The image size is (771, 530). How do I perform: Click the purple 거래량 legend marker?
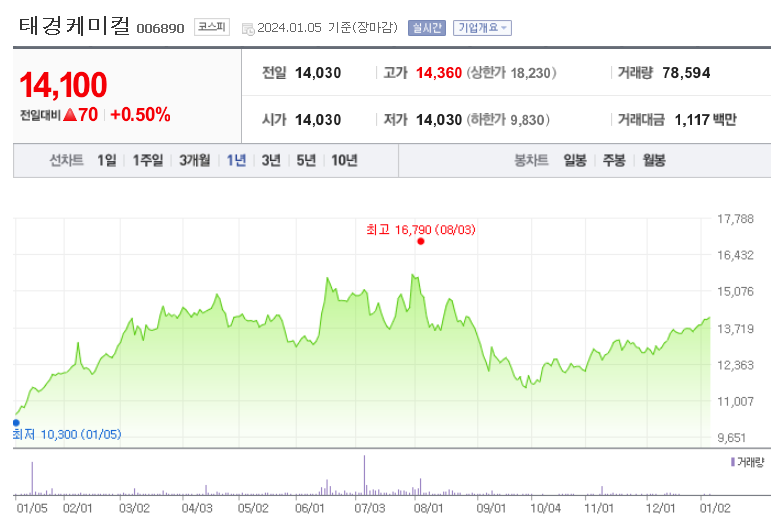coord(733,462)
